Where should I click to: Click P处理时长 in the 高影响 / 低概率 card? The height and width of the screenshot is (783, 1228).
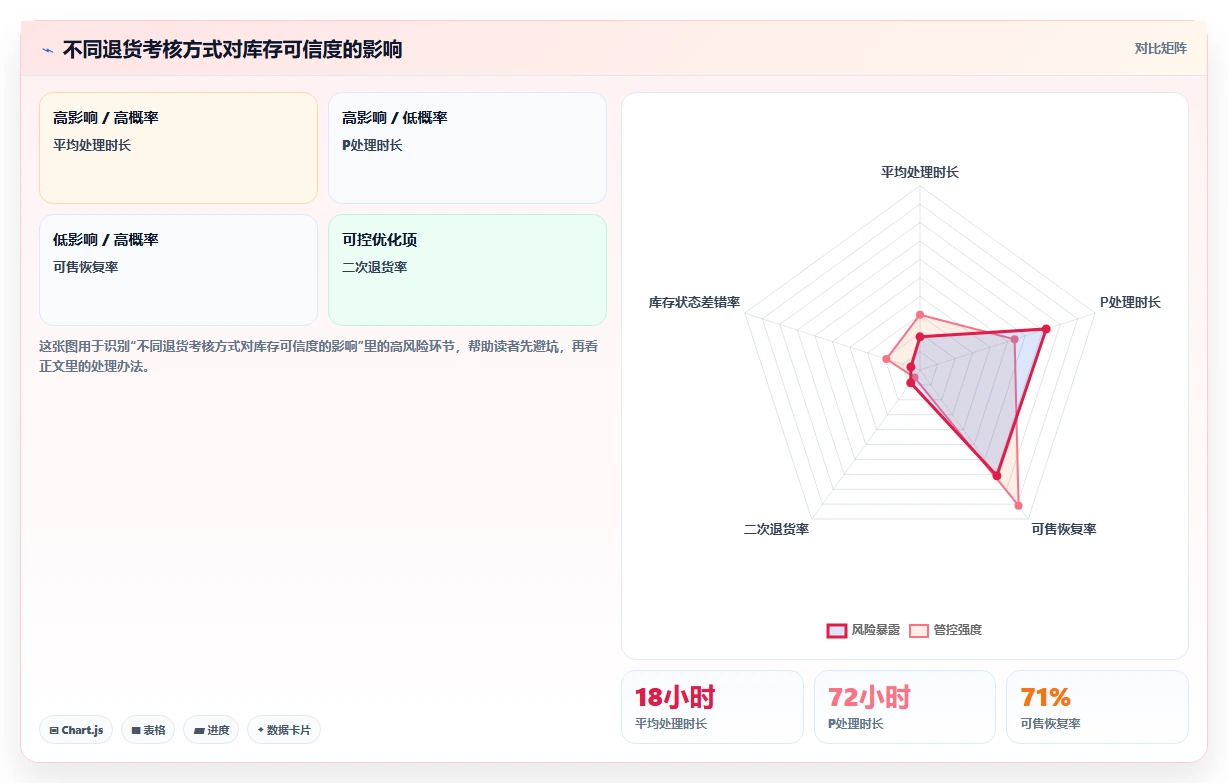click(x=372, y=145)
